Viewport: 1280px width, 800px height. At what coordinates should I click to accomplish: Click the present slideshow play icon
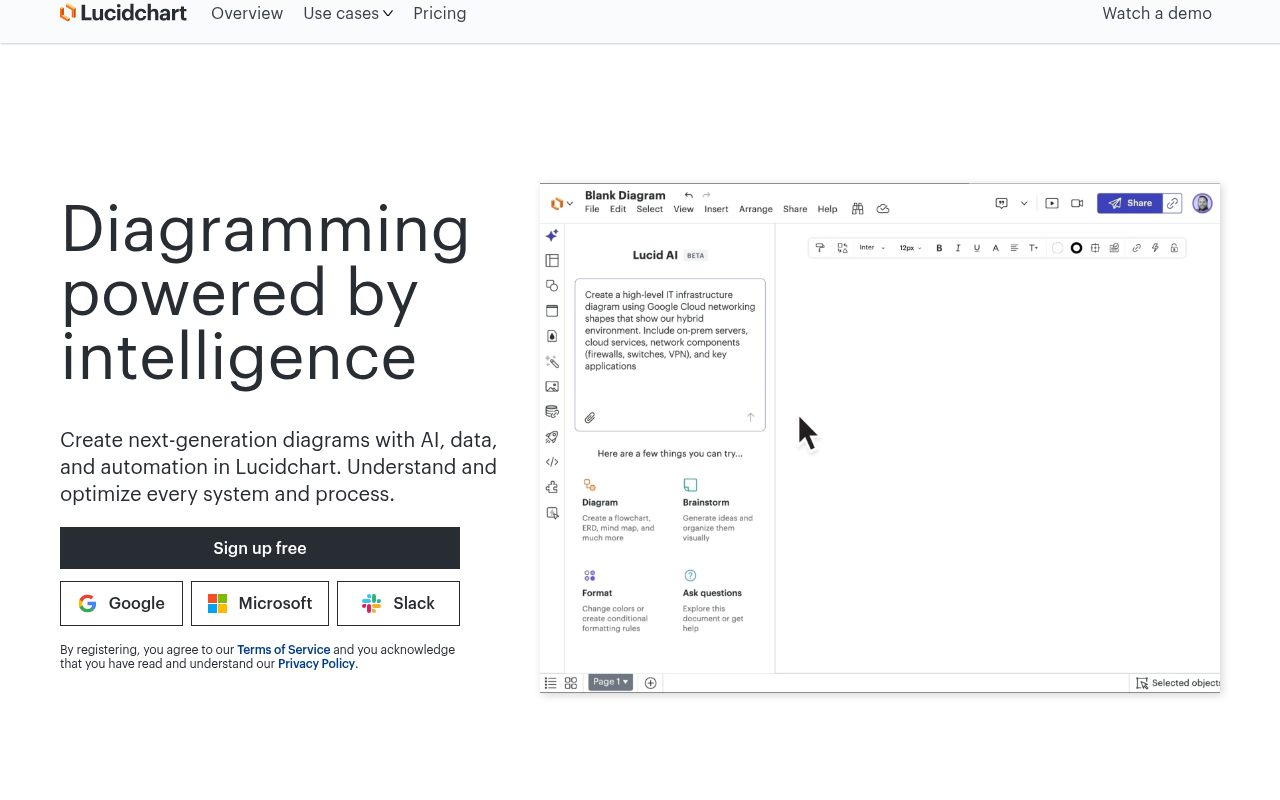[1052, 203]
